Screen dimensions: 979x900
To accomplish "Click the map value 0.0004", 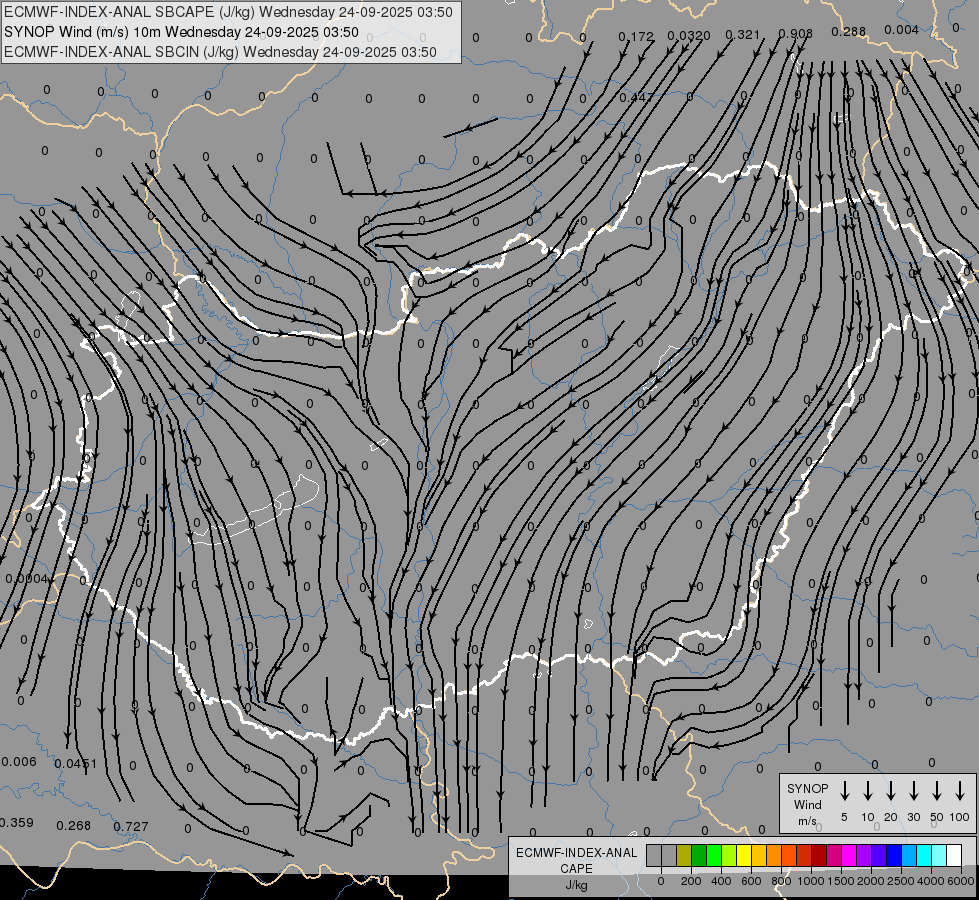I will (26, 579).
